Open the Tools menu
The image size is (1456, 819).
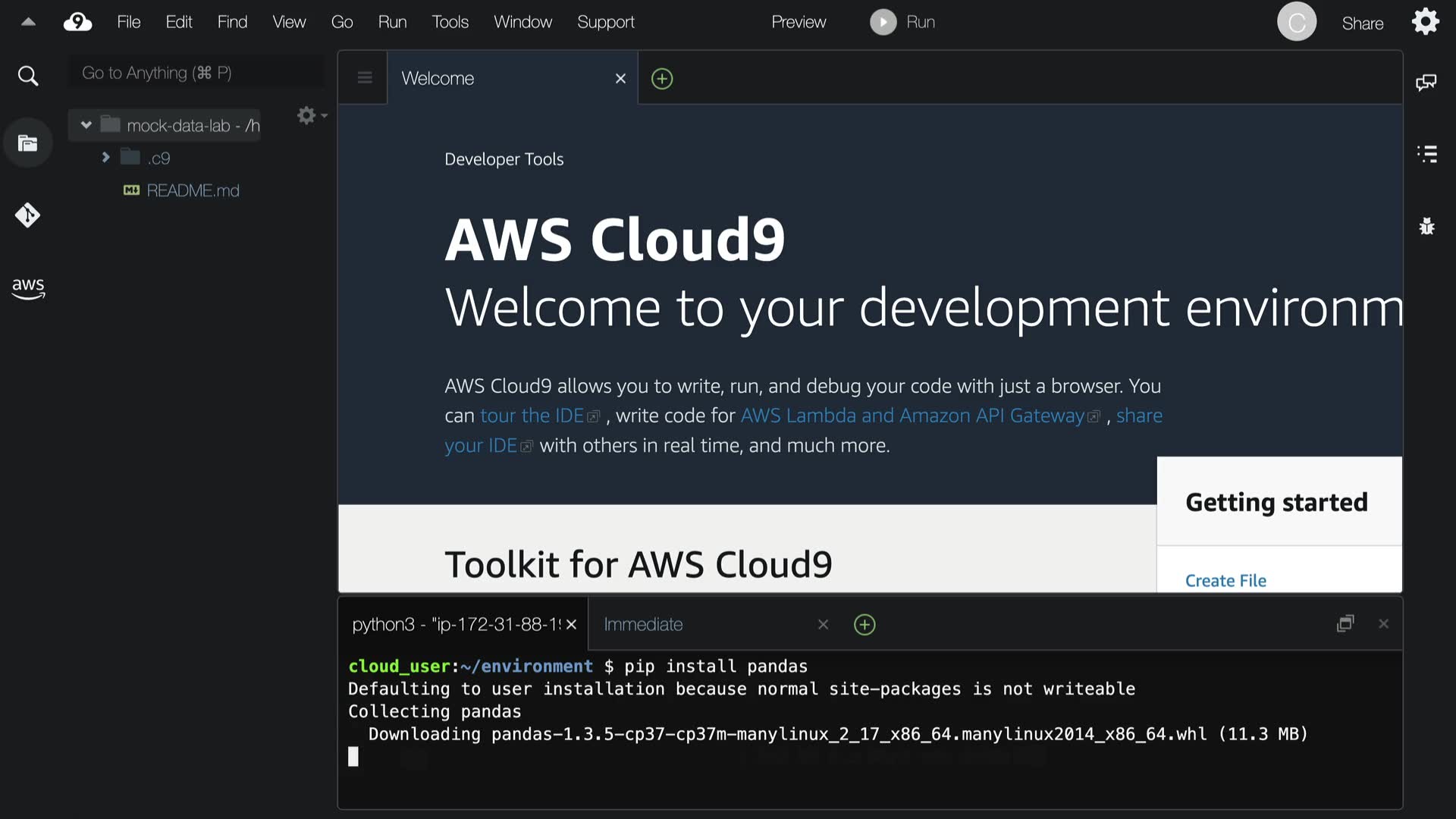point(450,22)
